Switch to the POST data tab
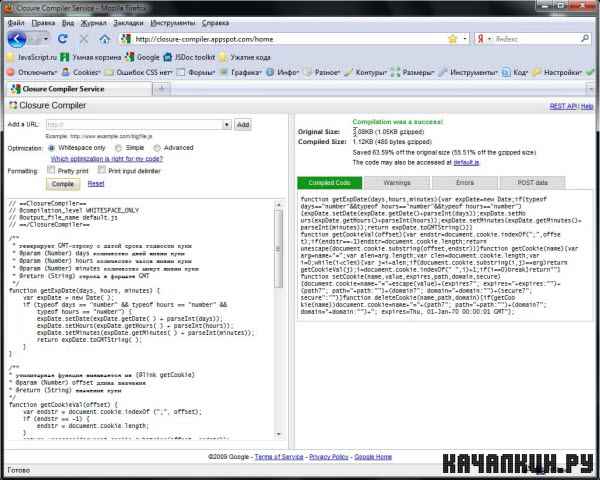The height and width of the screenshot is (480, 600). [x=532, y=183]
